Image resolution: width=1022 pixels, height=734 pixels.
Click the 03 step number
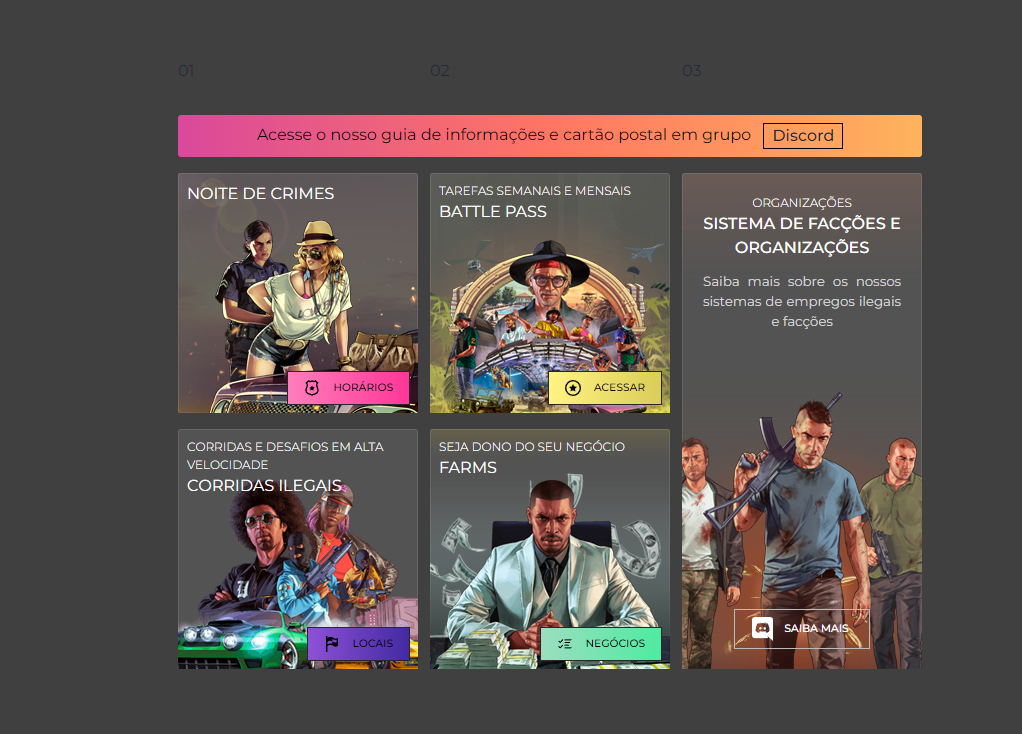click(x=692, y=70)
